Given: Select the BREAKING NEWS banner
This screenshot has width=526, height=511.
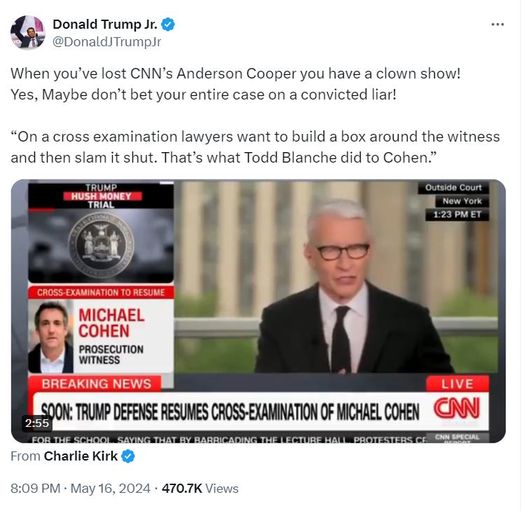Looking at the screenshot, I should (x=97, y=384).
